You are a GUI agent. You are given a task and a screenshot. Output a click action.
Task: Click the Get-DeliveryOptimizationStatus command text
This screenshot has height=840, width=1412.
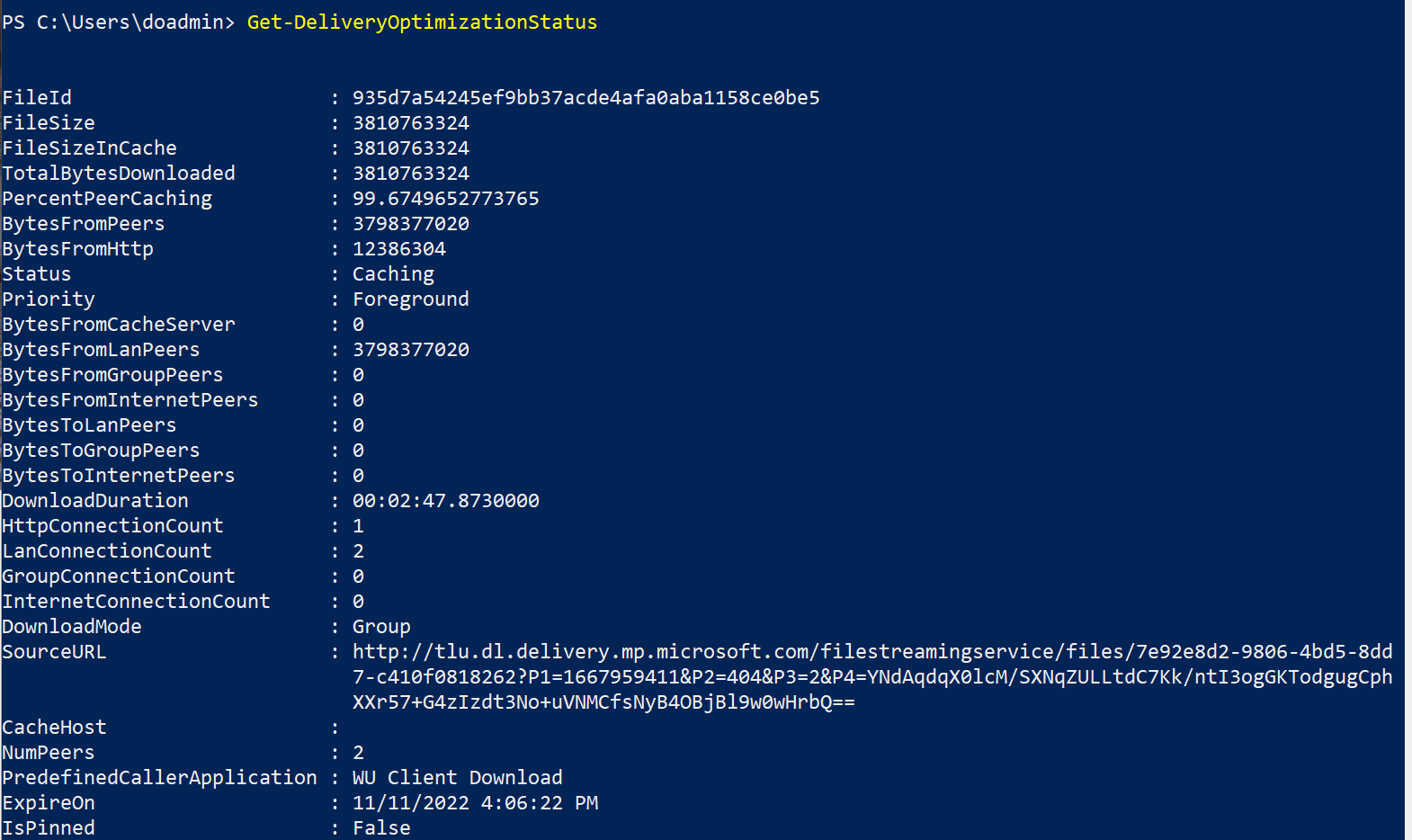[422, 22]
